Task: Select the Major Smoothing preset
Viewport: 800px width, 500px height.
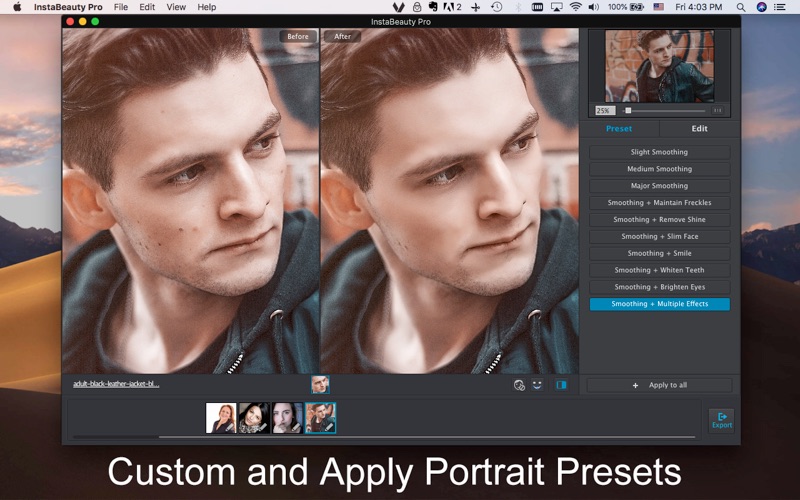Action: point(659,186)
